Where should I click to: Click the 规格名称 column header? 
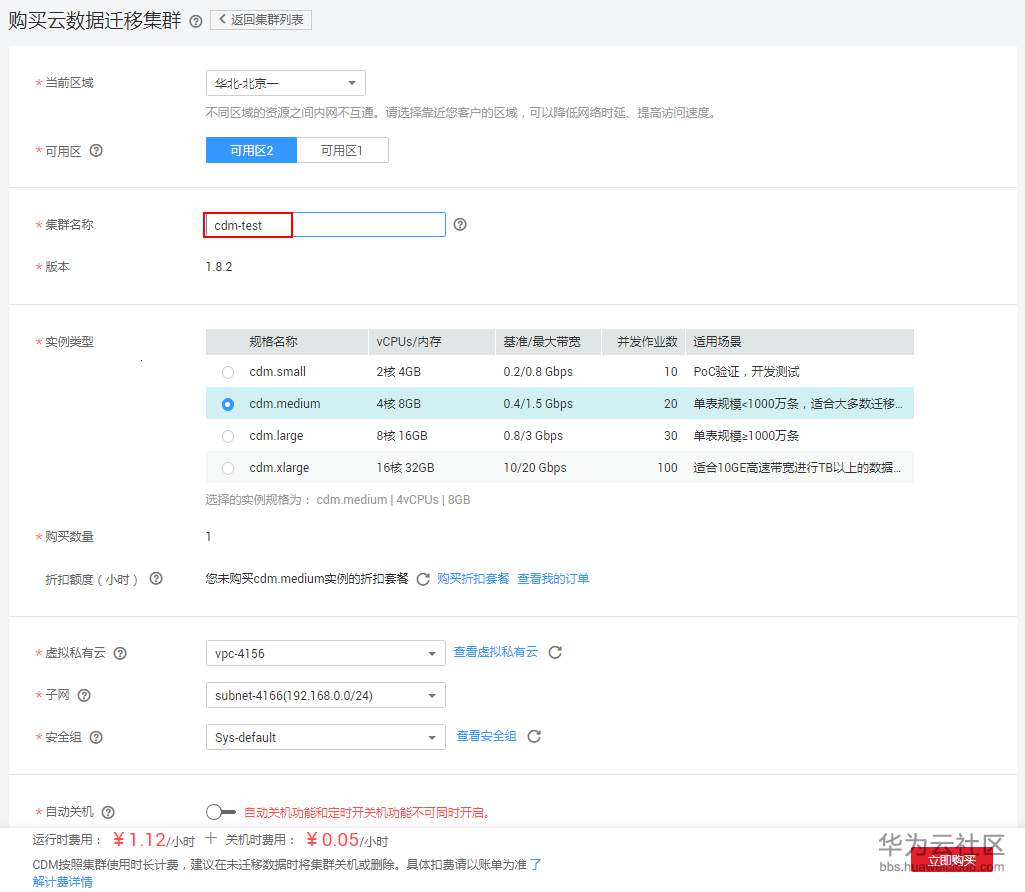273,342
